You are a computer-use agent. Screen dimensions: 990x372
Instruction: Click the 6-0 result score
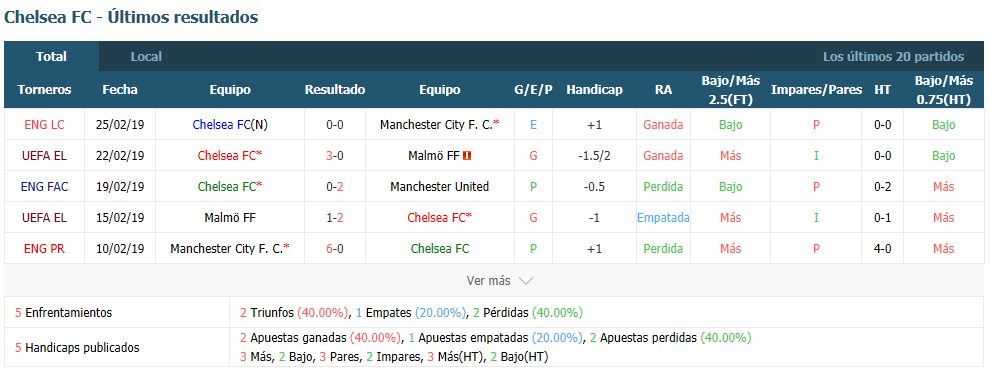(335, 248)
